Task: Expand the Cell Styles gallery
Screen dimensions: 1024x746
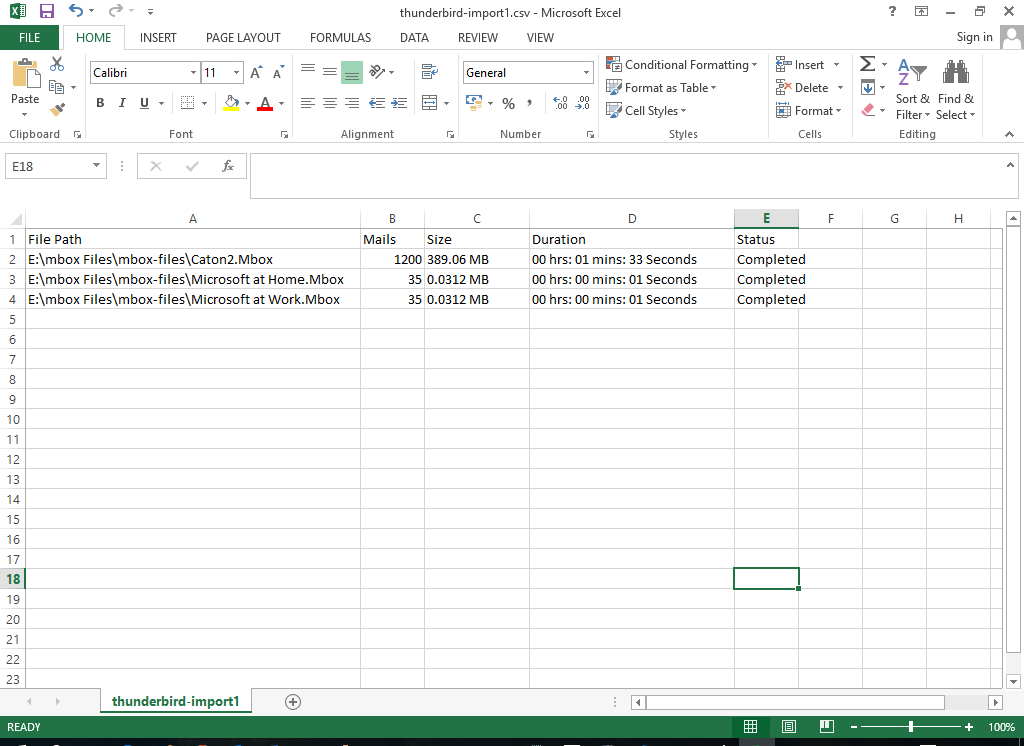Action: (647, 110)
